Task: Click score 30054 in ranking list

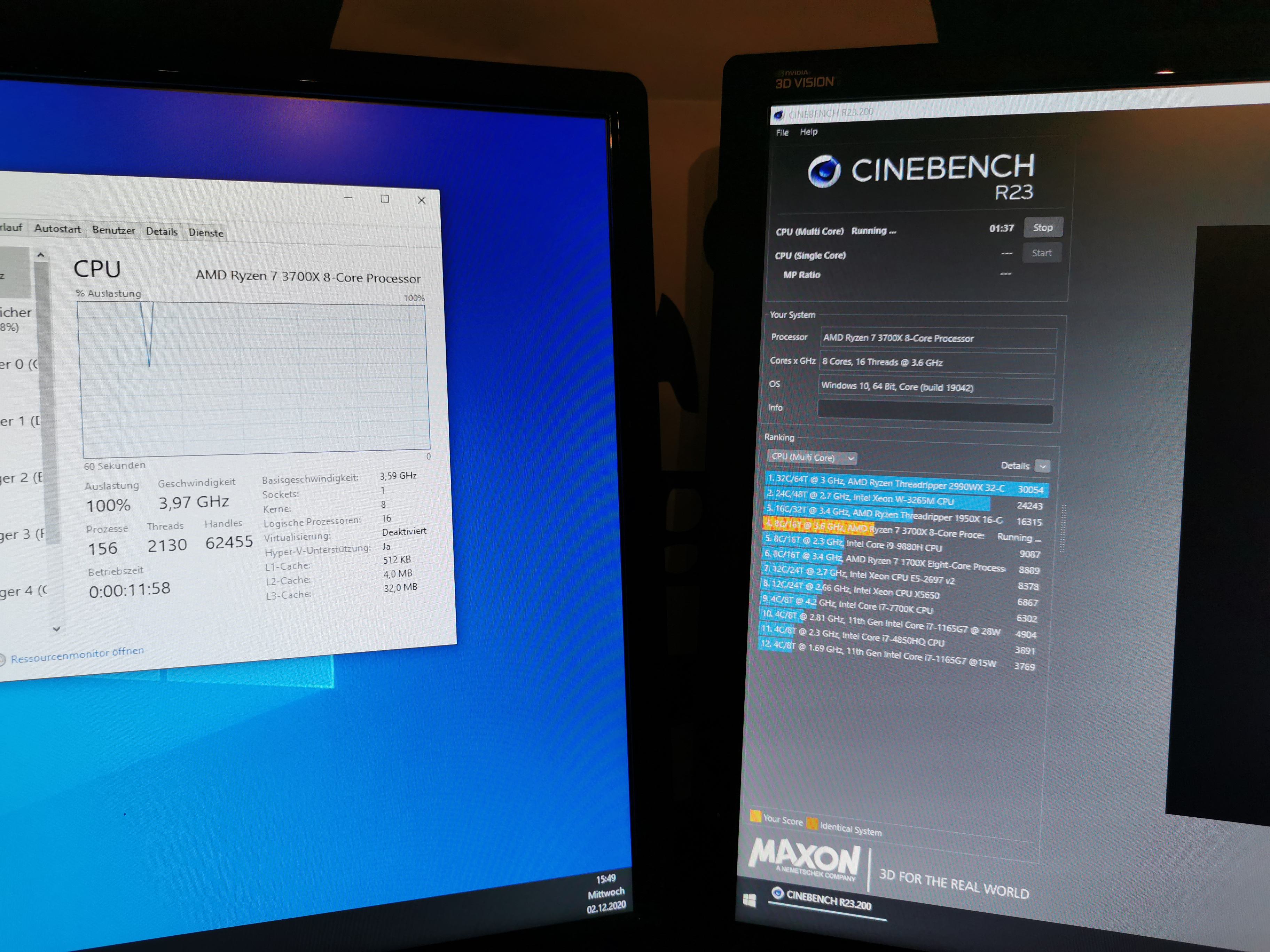Action: pos(1030,490)
